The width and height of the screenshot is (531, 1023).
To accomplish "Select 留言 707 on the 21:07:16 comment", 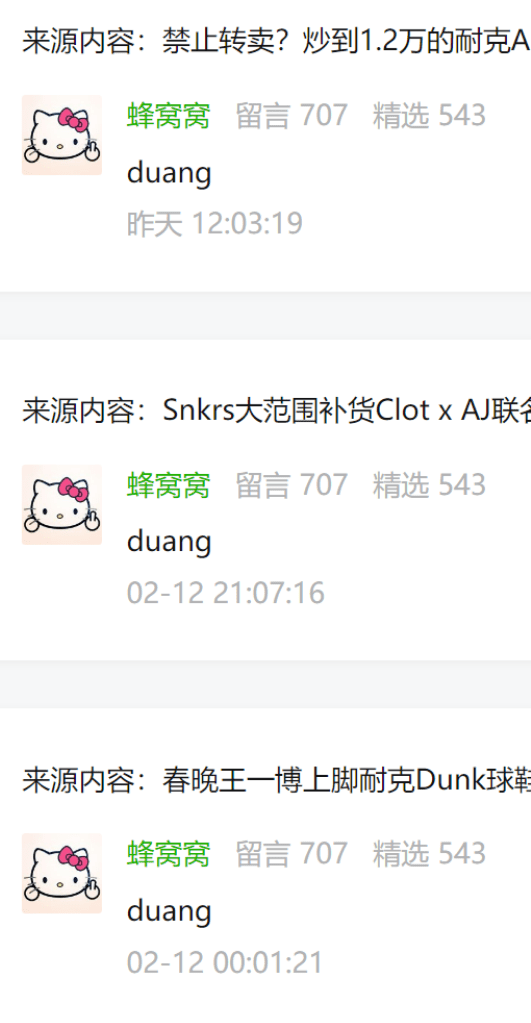I will 291,485.
